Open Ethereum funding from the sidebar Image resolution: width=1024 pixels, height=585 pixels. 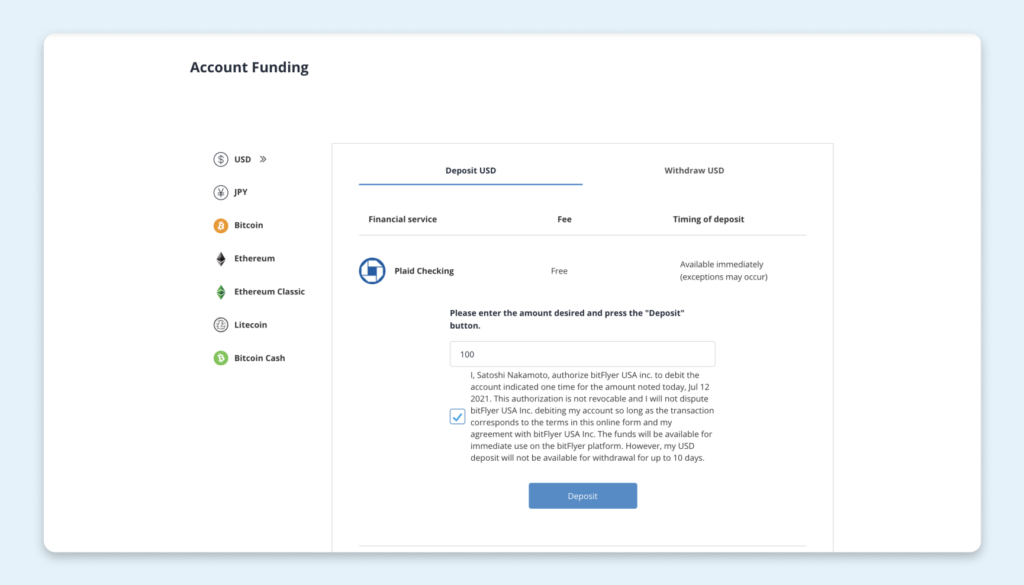255,259
